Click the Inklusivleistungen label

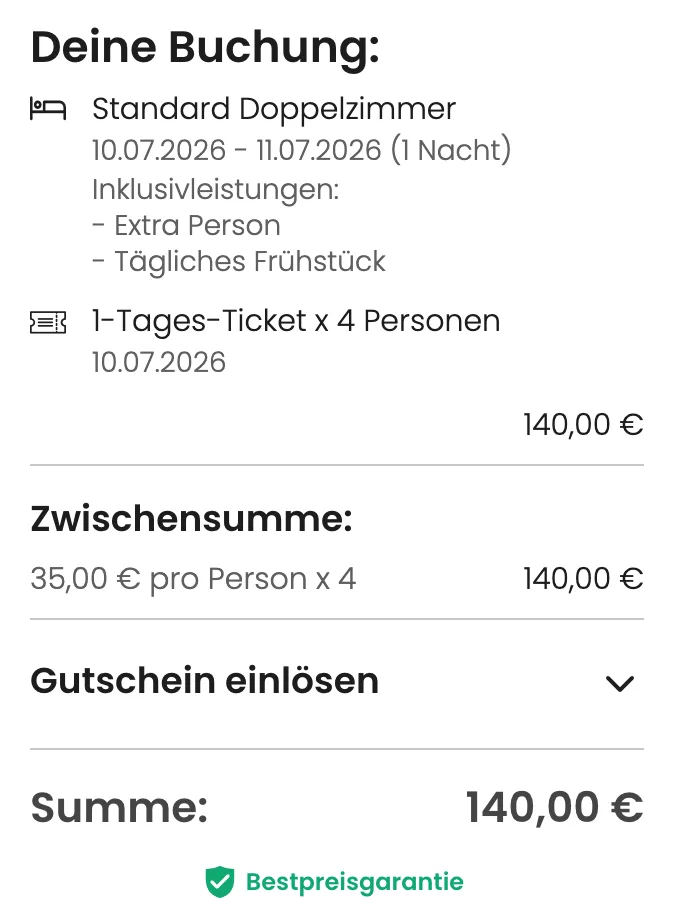click(x=216, y=188)
